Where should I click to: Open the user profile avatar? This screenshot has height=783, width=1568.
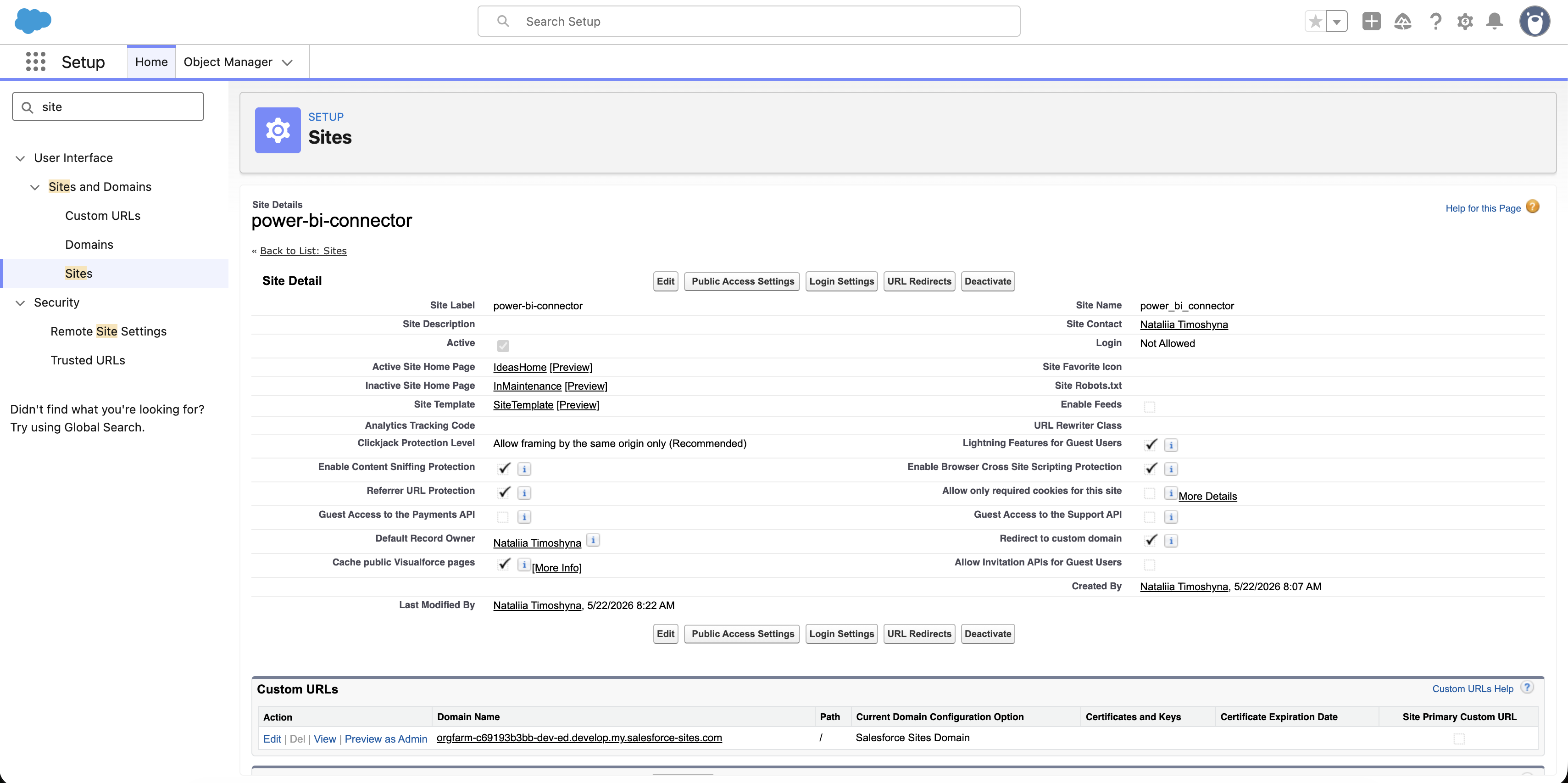(x=1535, y=21)
